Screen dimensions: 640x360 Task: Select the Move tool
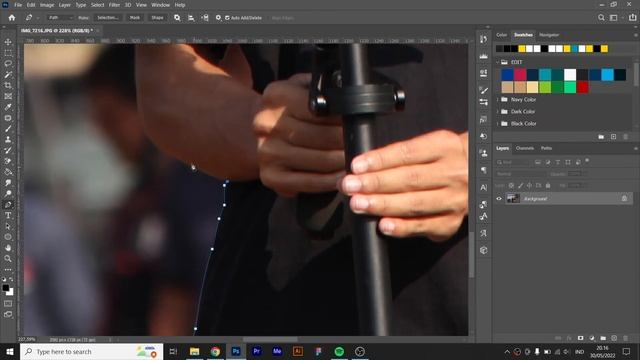(8, 42)
